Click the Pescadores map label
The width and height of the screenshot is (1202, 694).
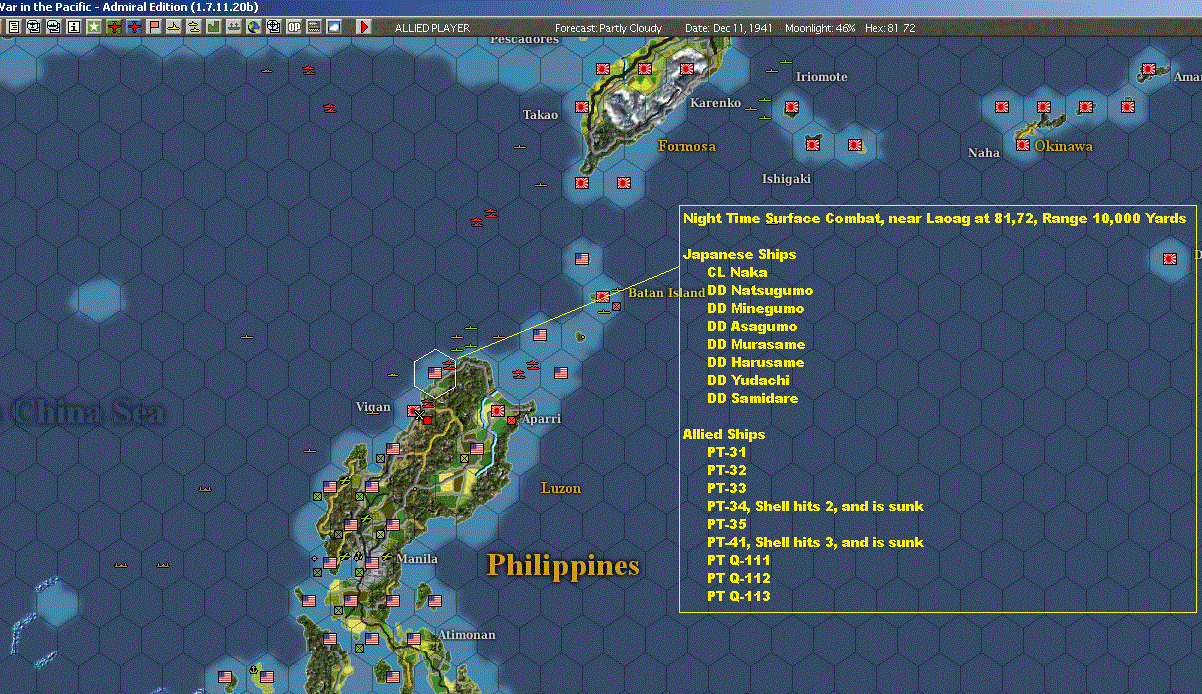[x=525, y=40]
